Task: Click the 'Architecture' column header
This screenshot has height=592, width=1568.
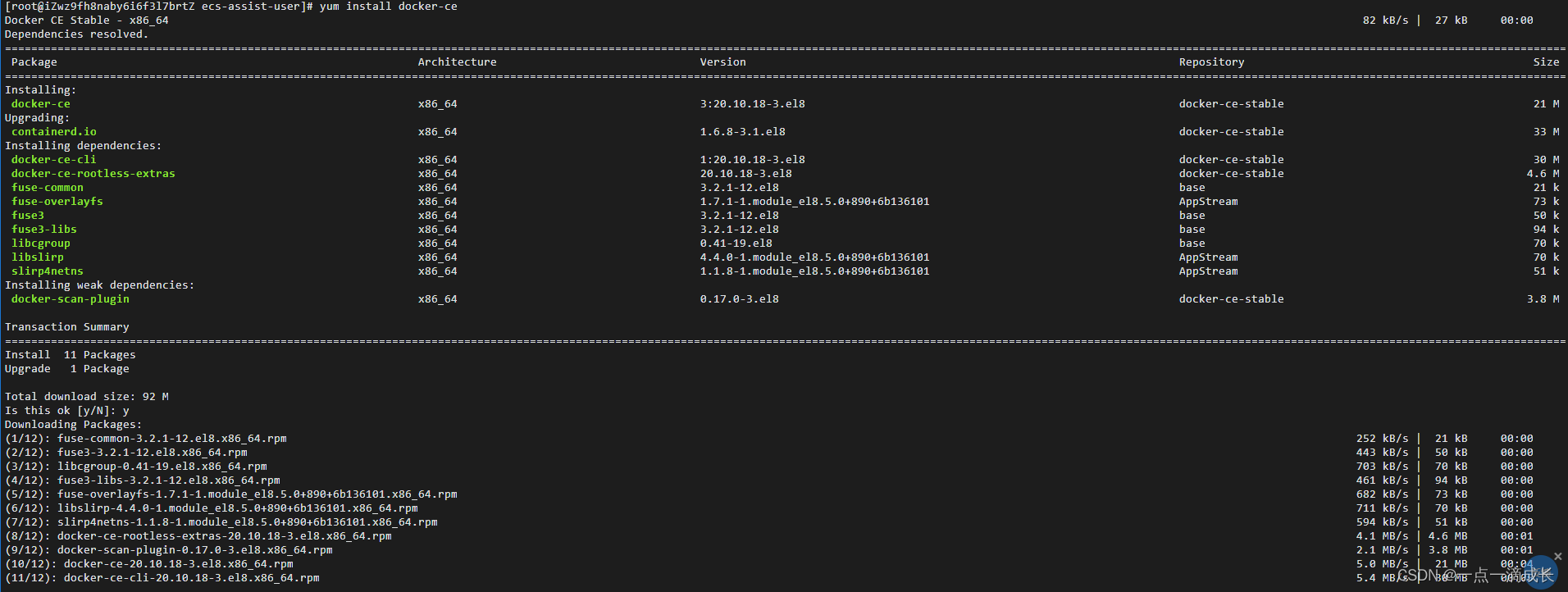Action: pos(458,62)
